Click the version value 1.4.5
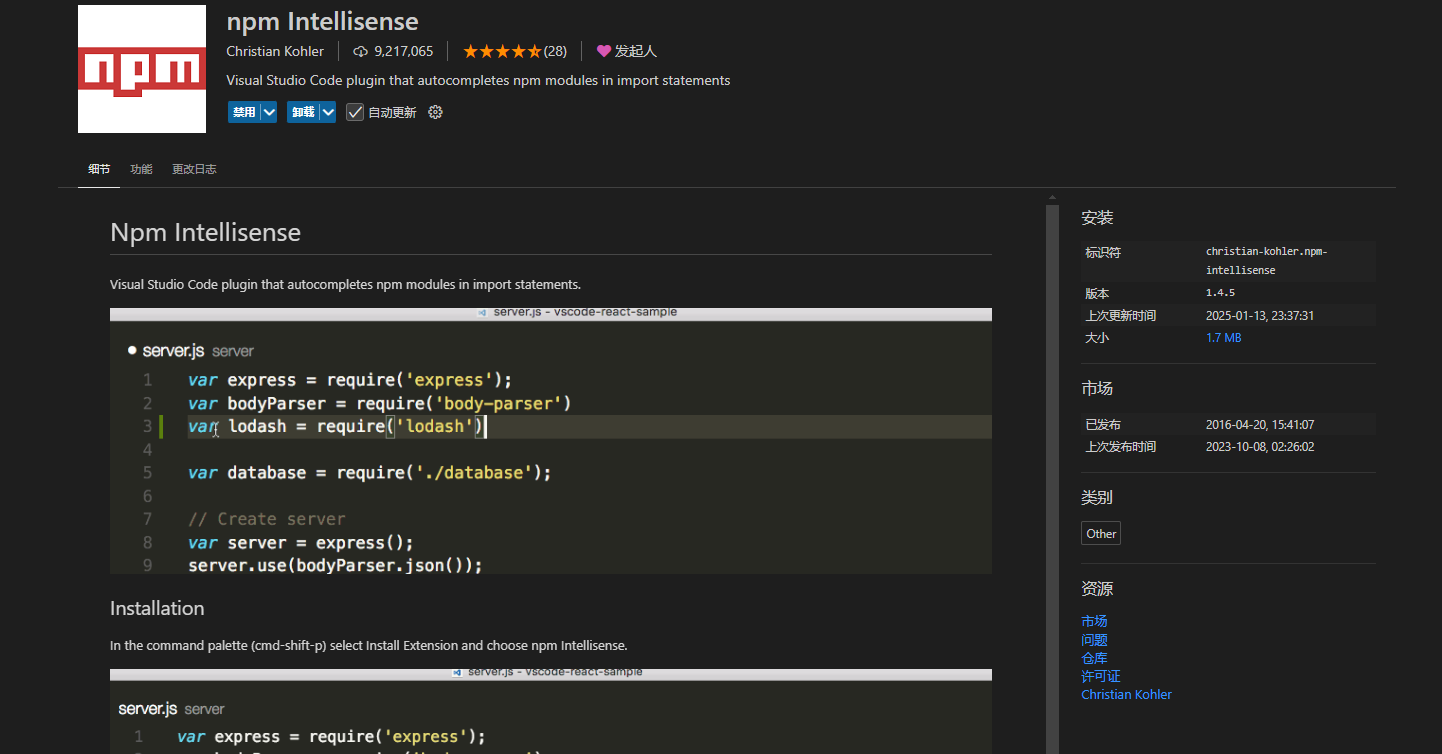 pyautogui.click(x=1220, y=293)
